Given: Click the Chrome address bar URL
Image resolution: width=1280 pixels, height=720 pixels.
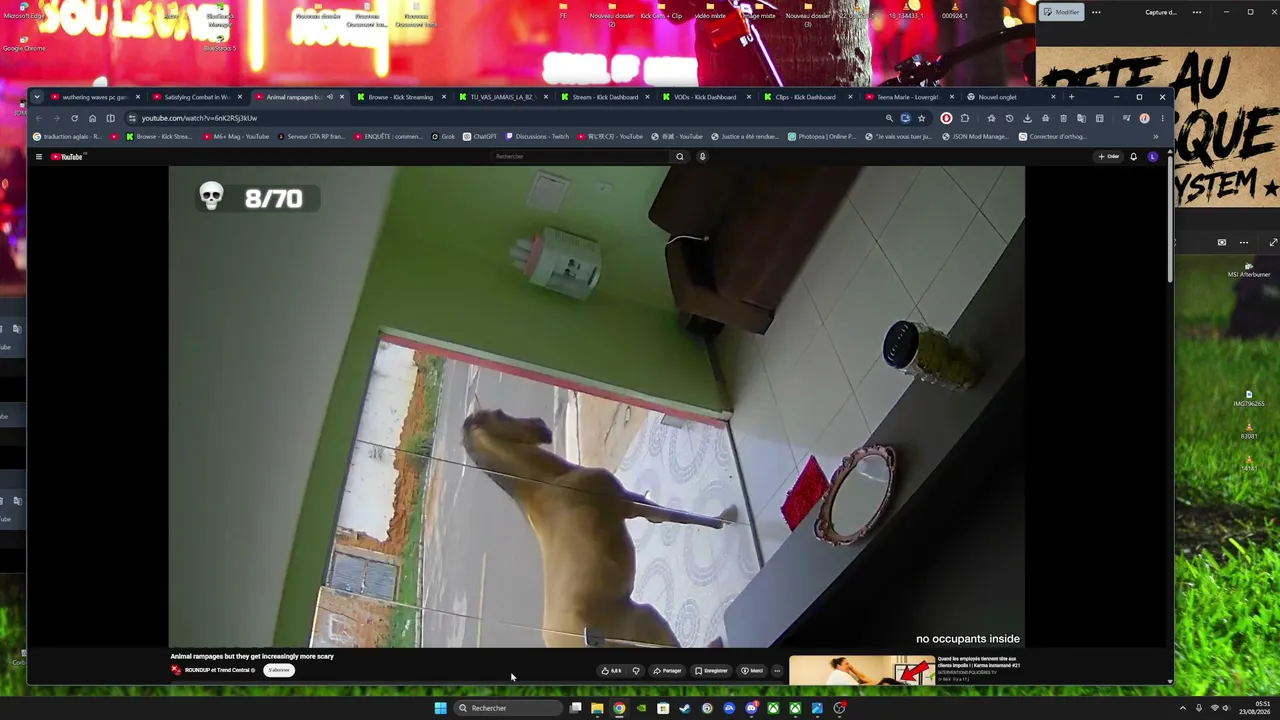Looking at the screenshot, I should [199, 118].
